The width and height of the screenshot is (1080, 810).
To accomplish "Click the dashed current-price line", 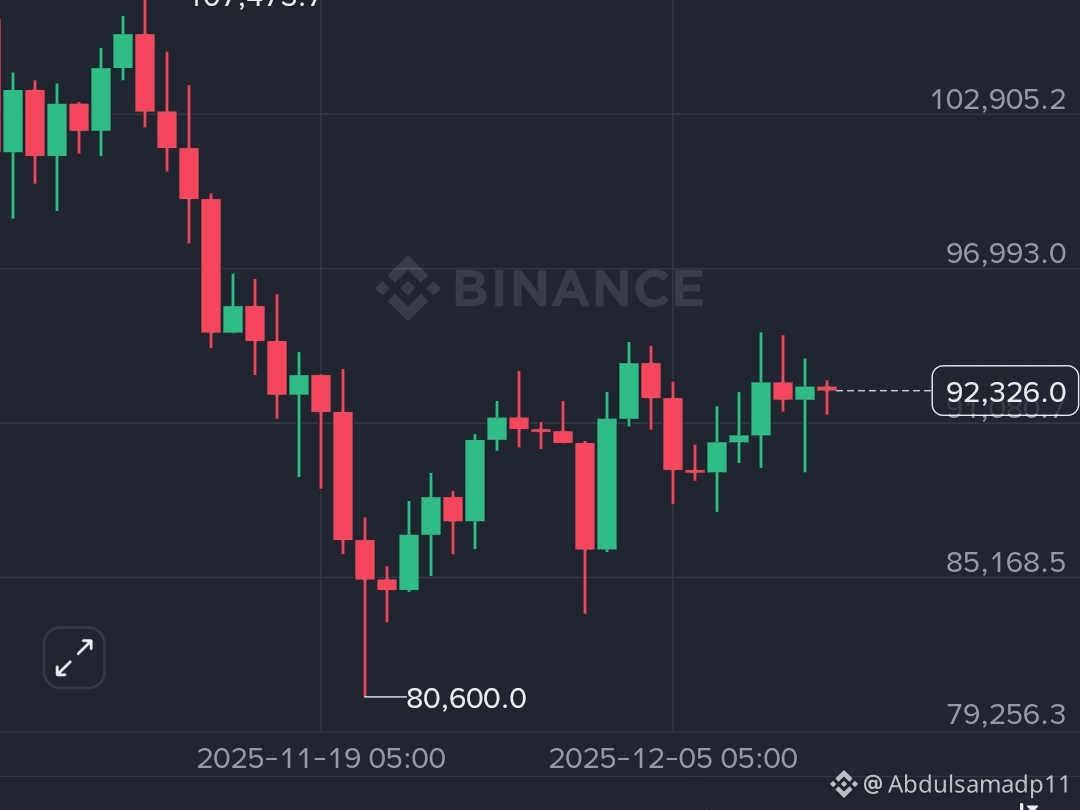I will 884,391.
